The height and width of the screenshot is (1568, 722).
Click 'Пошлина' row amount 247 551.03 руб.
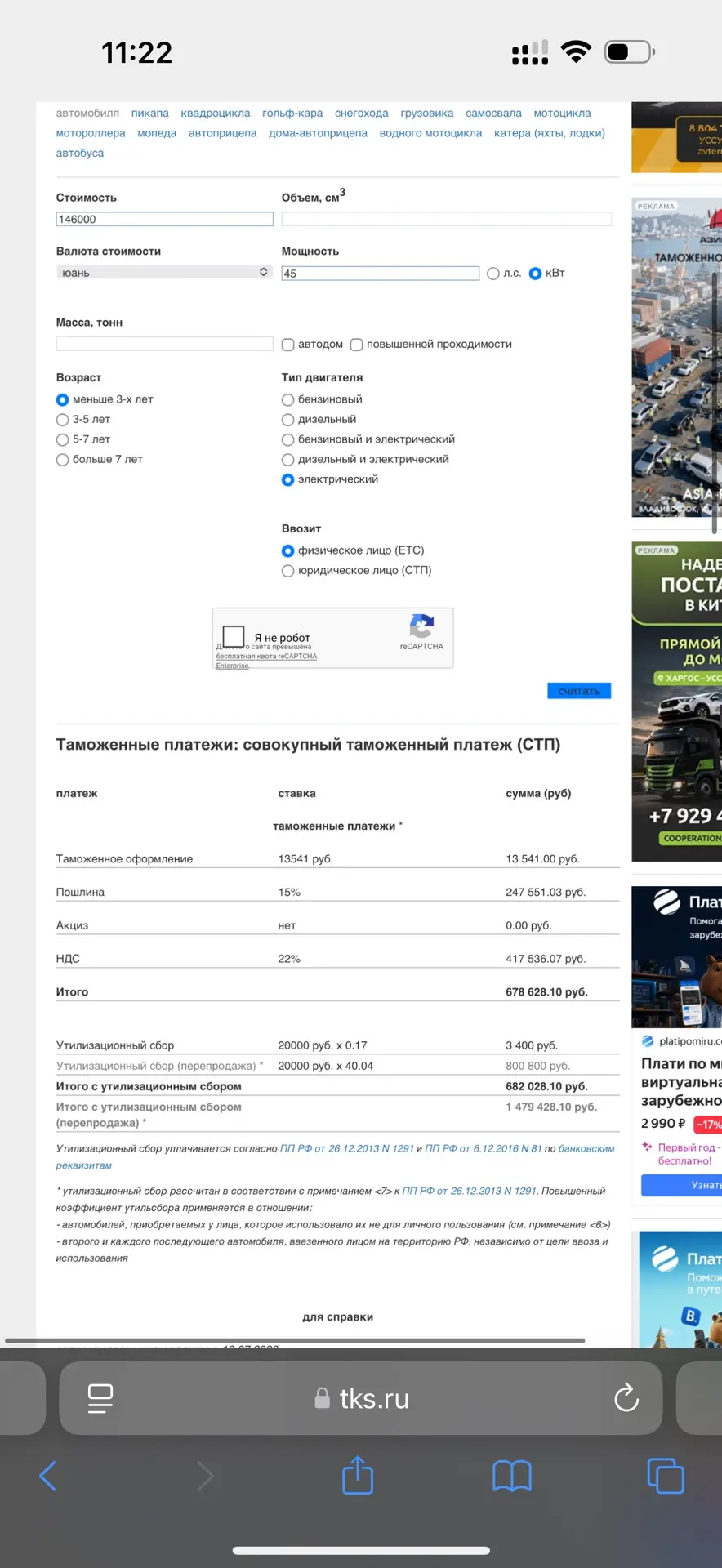click(x=546, y=893)
